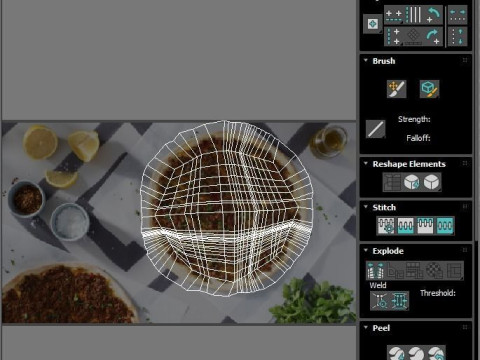The height and width of the screenshot is (360, 480).
Task: Click the Peel rollout grip handle
Action: 465,327
